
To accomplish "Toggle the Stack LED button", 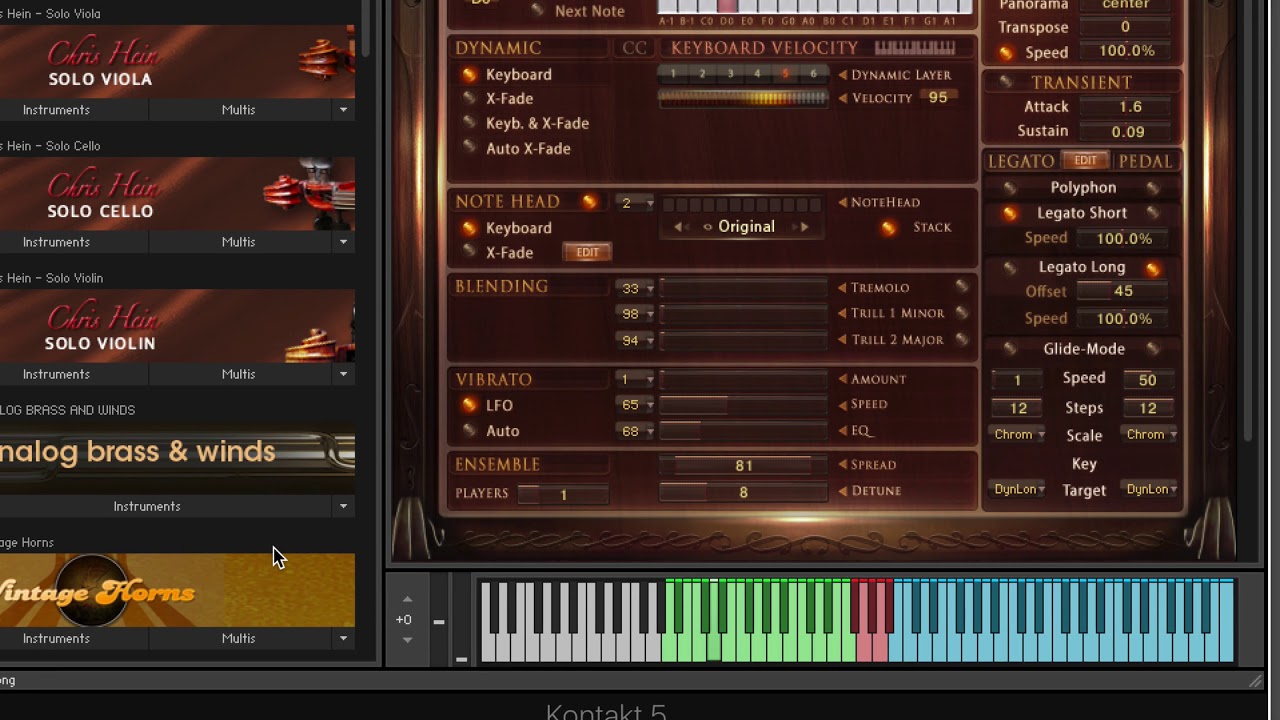I will [x=888, y=228].
